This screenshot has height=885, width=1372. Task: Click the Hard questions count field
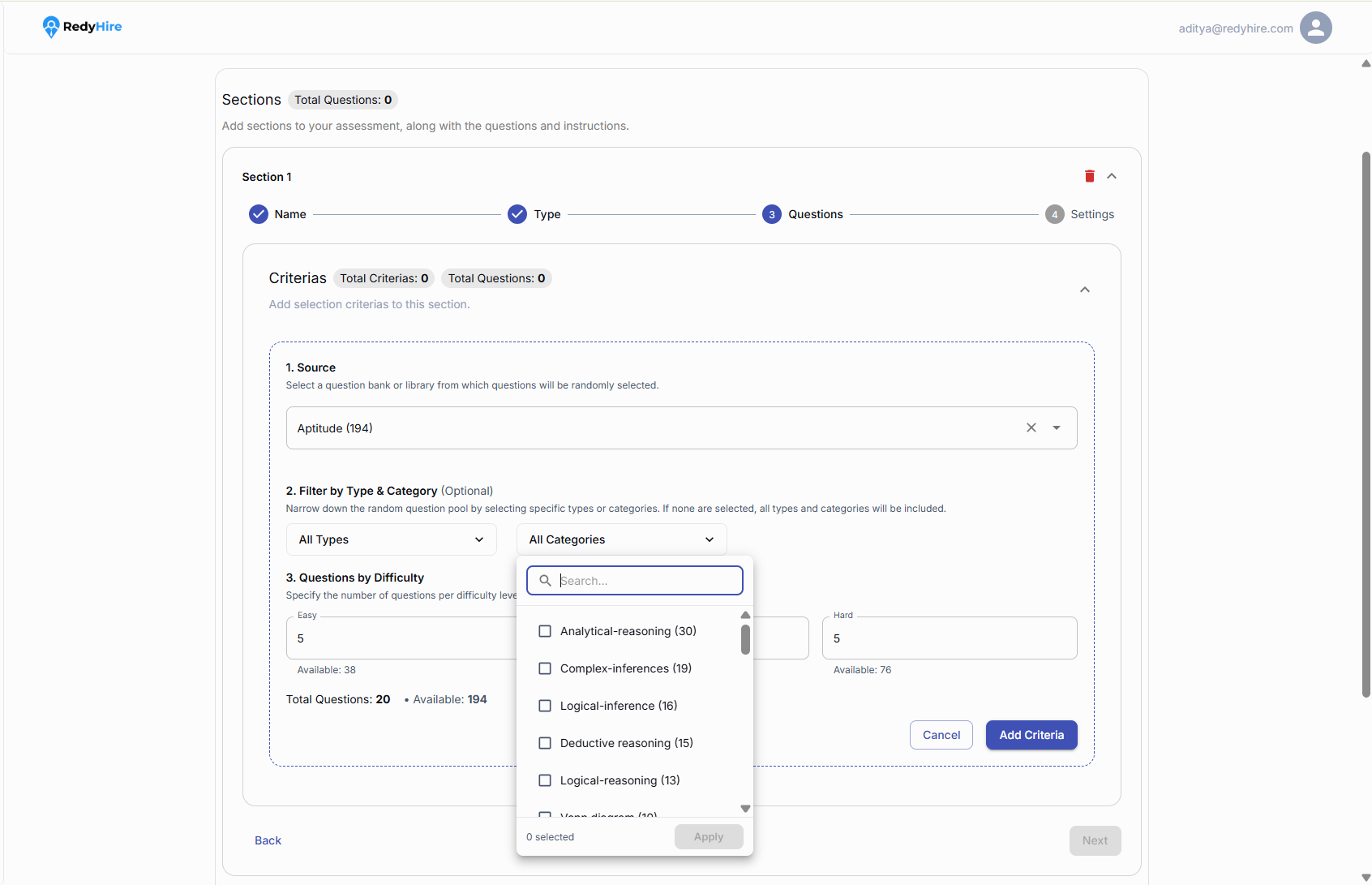pyautogui.click(x=950, y=638)
